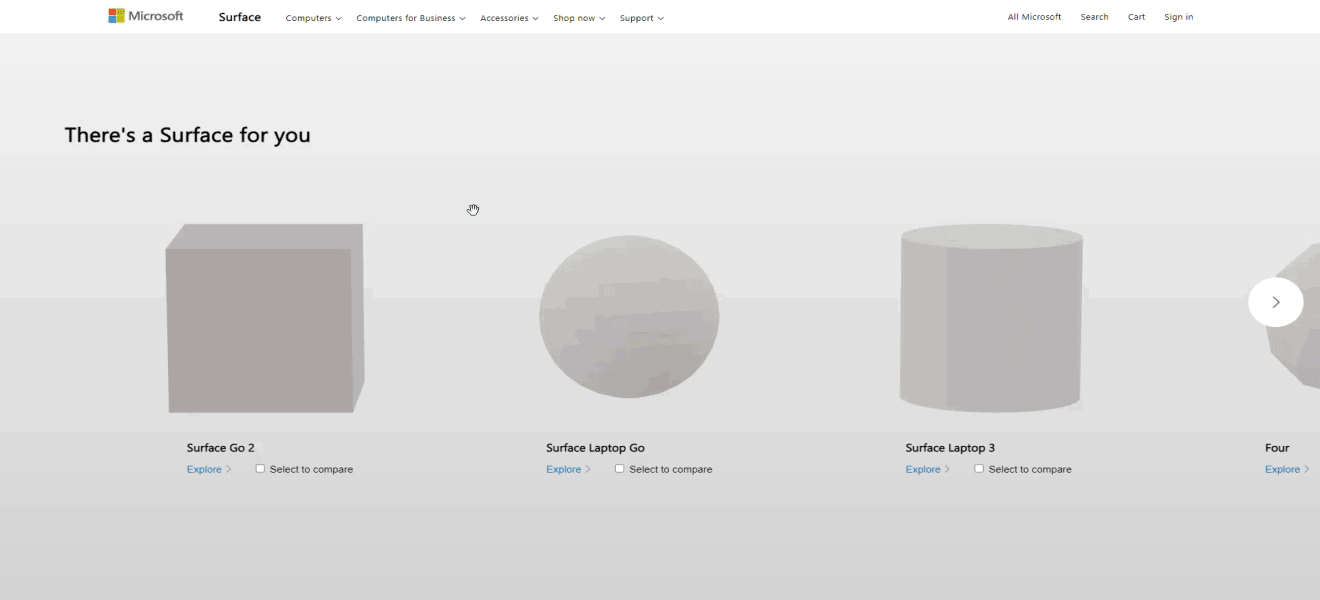This screenshot has width=1320, height=600.
Task: Expand the Computers menu
Action: 314,18
